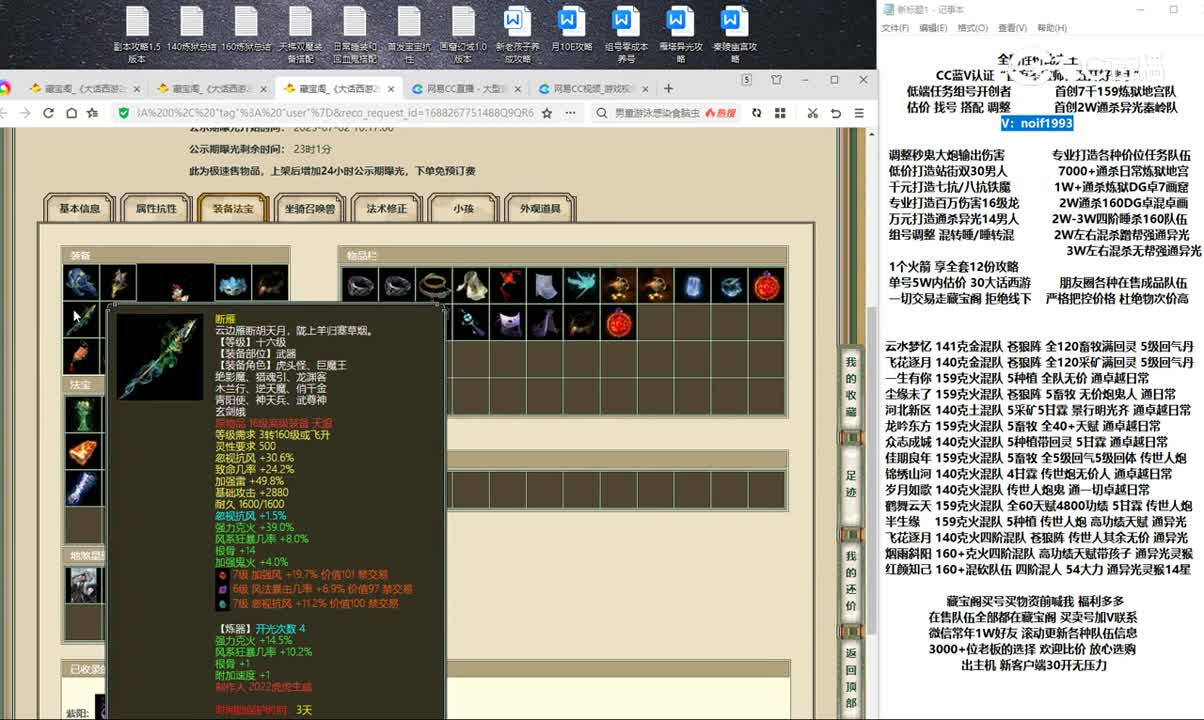Click the 红颜知己 160+混砍队伍 line in Notepad
This screenshot has width=1204, height=720.
pos(1038,569)
